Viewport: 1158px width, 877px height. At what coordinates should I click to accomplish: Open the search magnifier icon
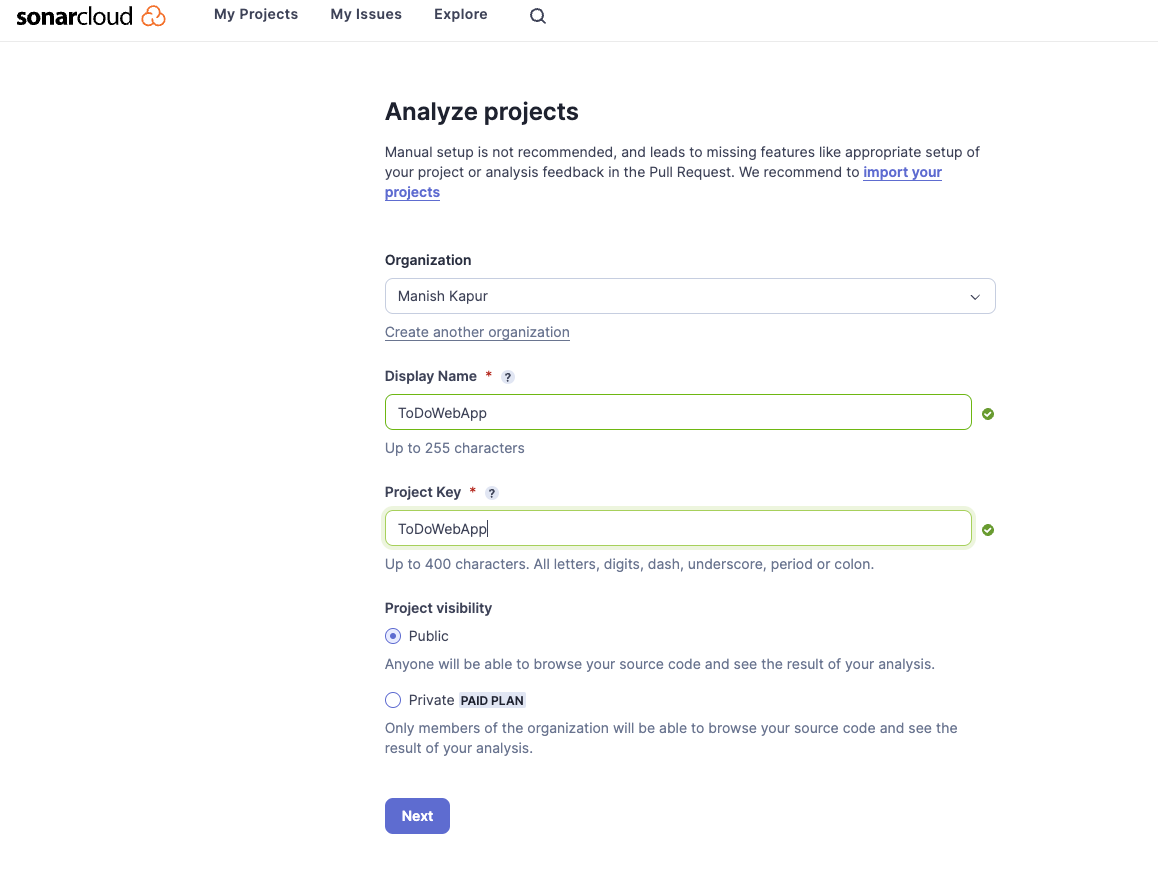click(x=537, y=15)
